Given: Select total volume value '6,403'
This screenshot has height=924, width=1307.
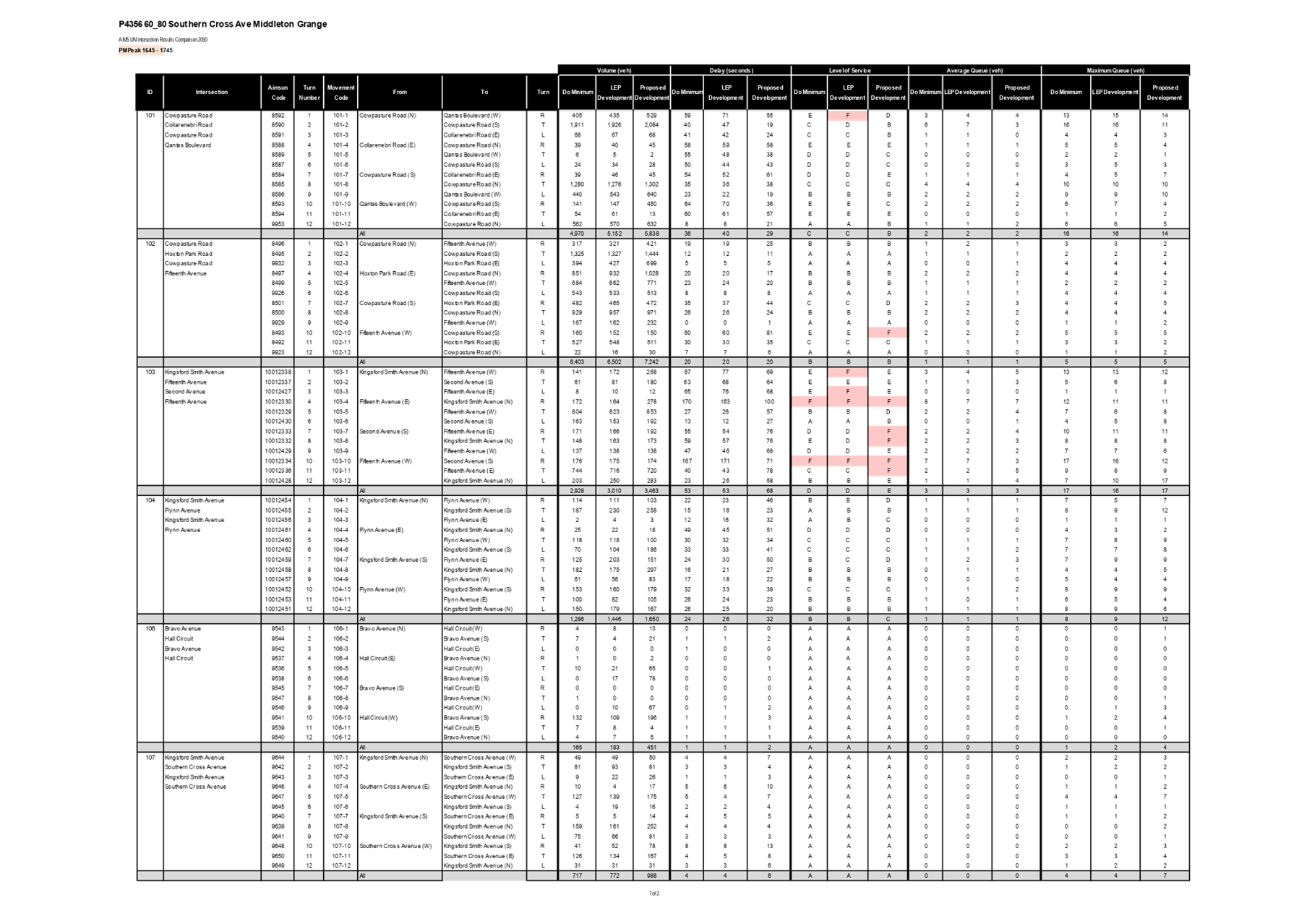Looking at the screenshot, I should click(x=577, y=362).
